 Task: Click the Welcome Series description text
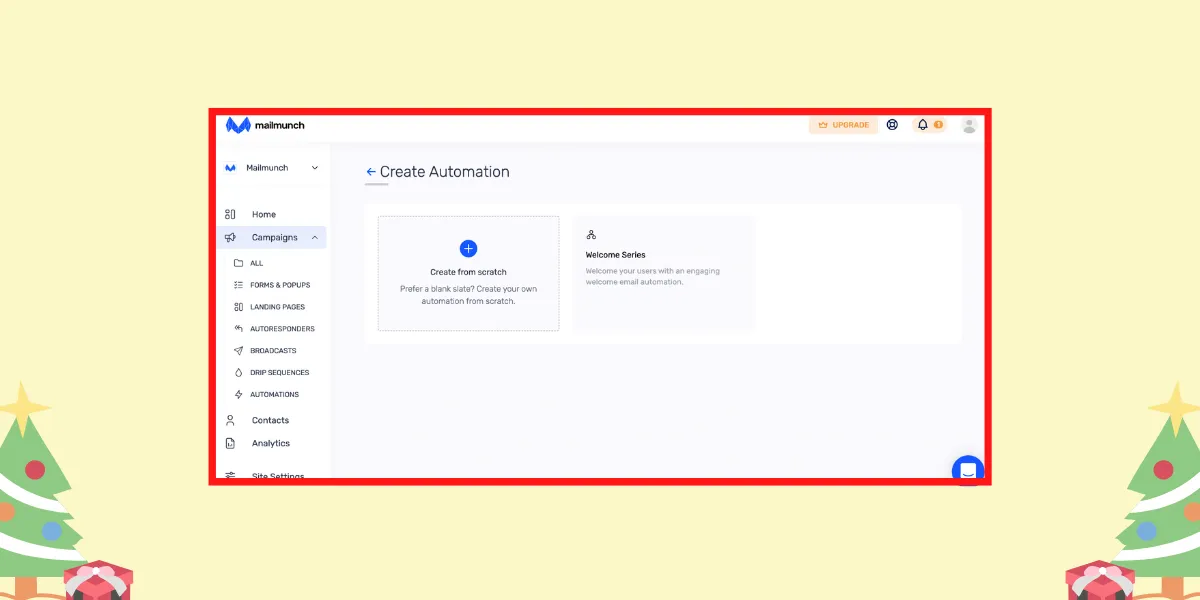tap(653, 276)
